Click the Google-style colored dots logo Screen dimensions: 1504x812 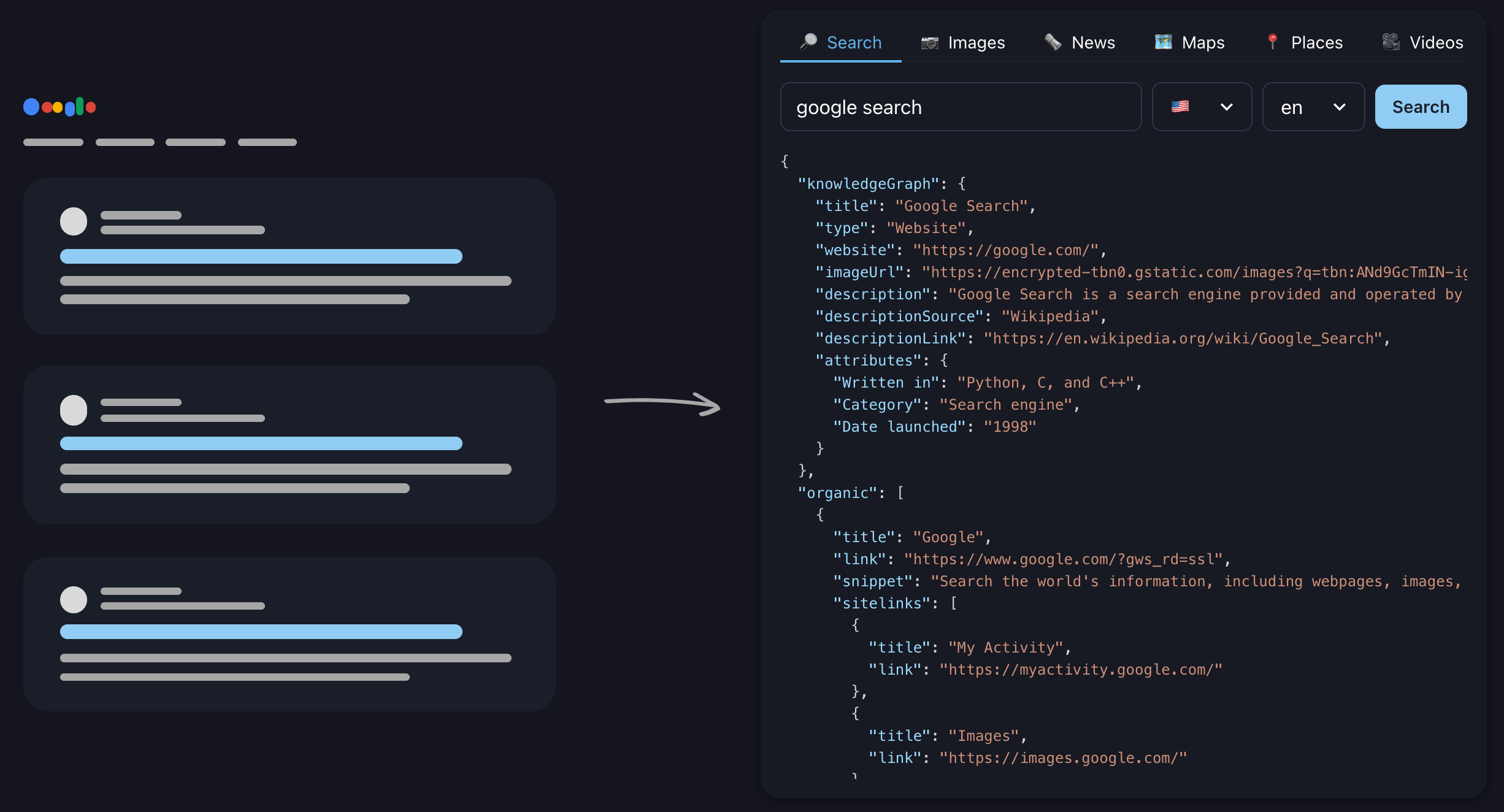click(x=60, y=107)
